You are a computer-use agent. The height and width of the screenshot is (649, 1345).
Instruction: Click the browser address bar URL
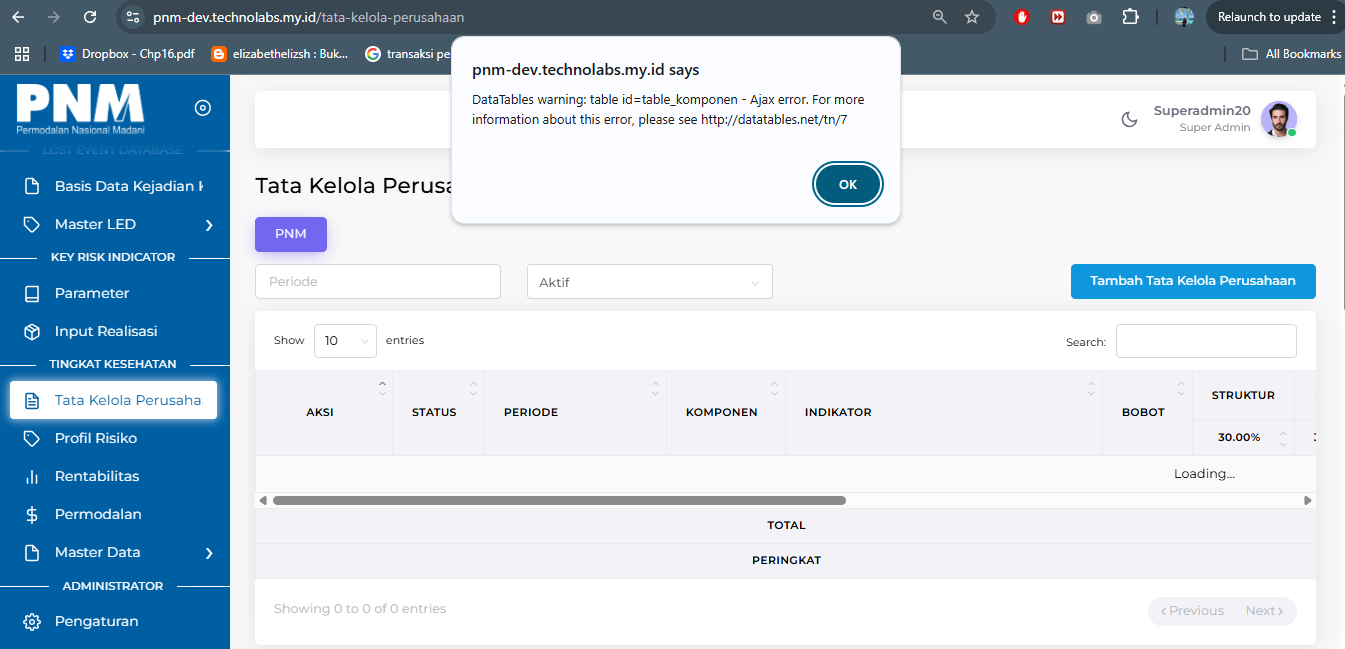pos(308,17)
